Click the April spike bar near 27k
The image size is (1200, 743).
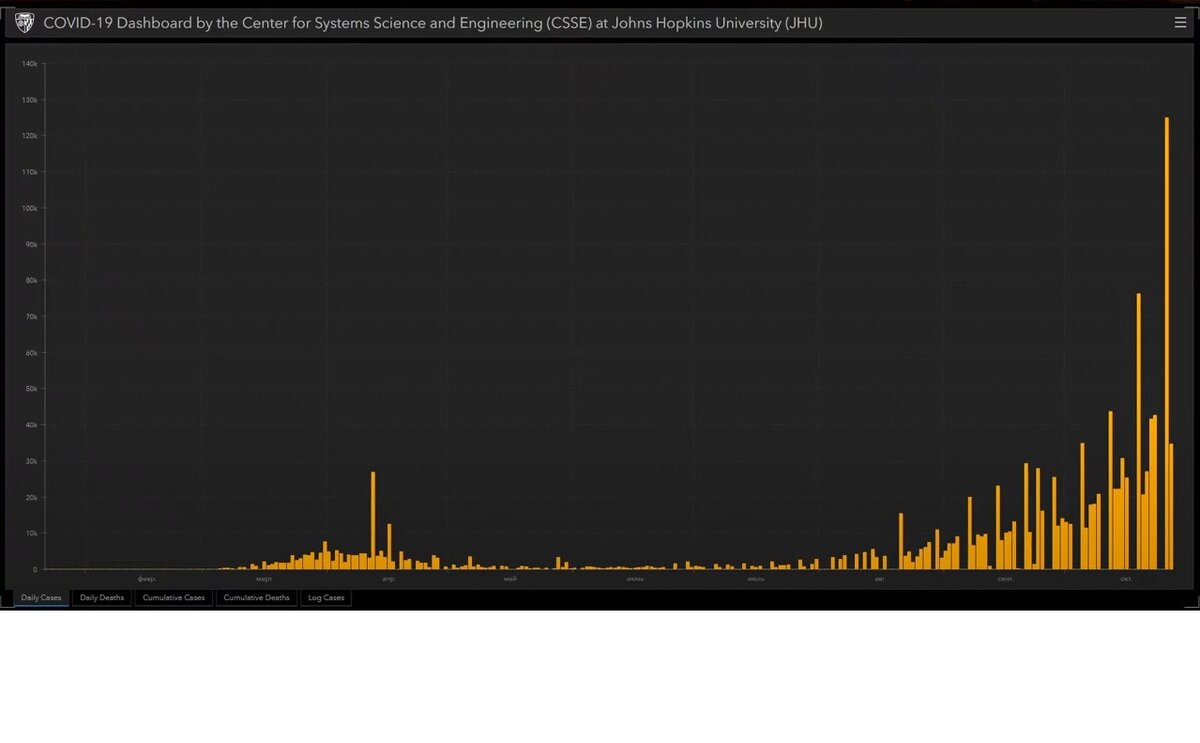(x=373, y=520)
